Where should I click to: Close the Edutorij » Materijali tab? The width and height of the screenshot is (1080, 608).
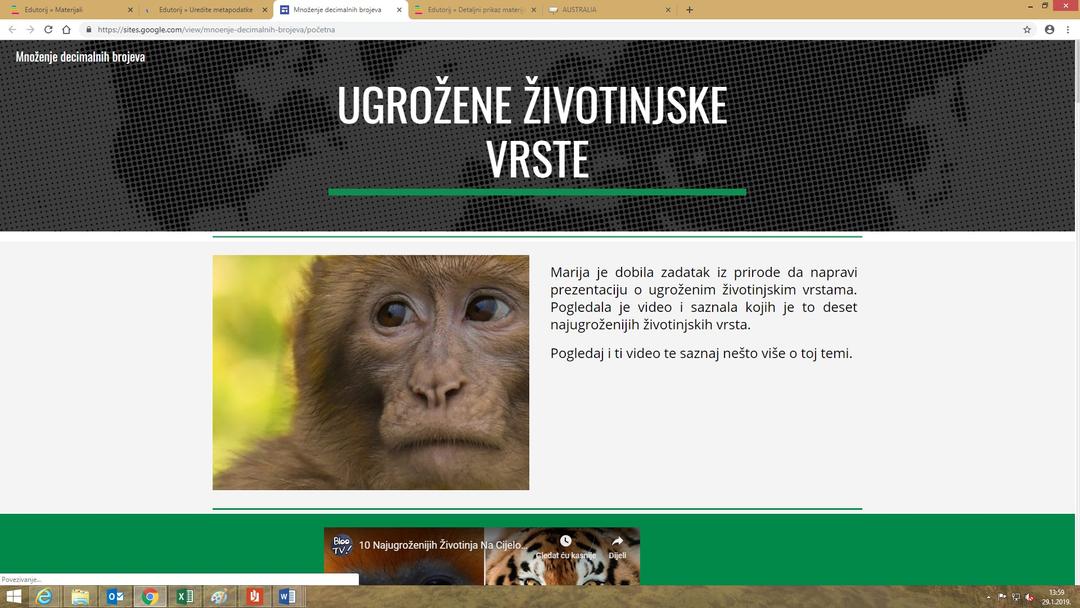(130, 10)
